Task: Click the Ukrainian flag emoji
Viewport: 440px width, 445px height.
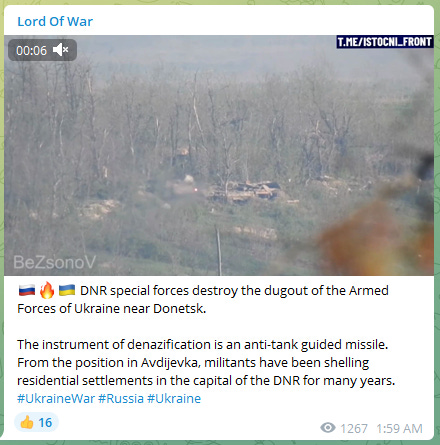Action: point(67,290)
